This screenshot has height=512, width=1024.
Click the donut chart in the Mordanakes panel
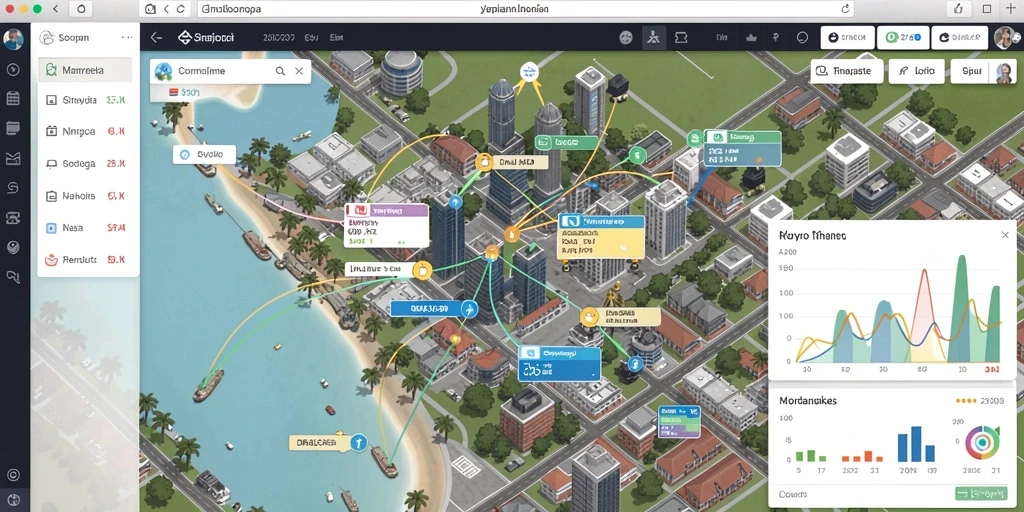(x=983, y=442)
